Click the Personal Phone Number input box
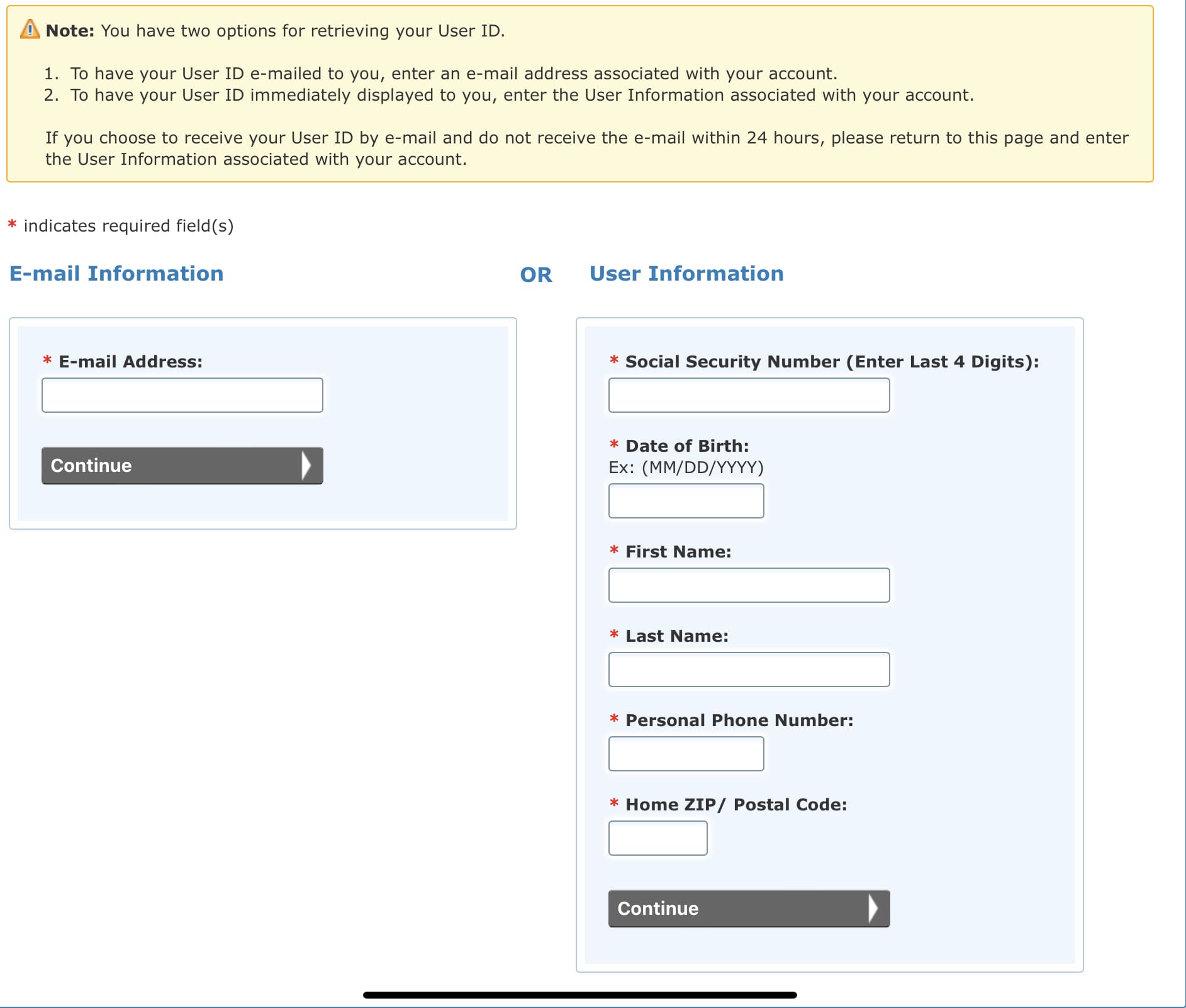 pos(685,753)
